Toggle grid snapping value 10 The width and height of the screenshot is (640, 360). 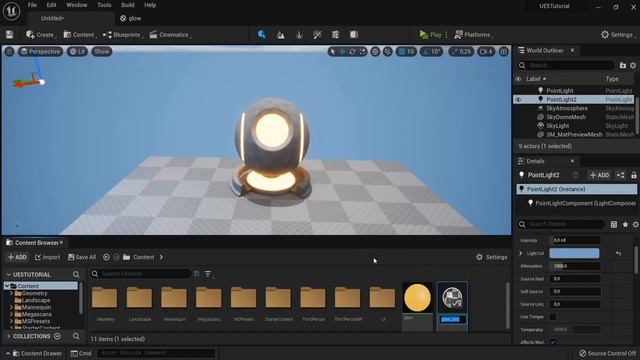[407, 51]
